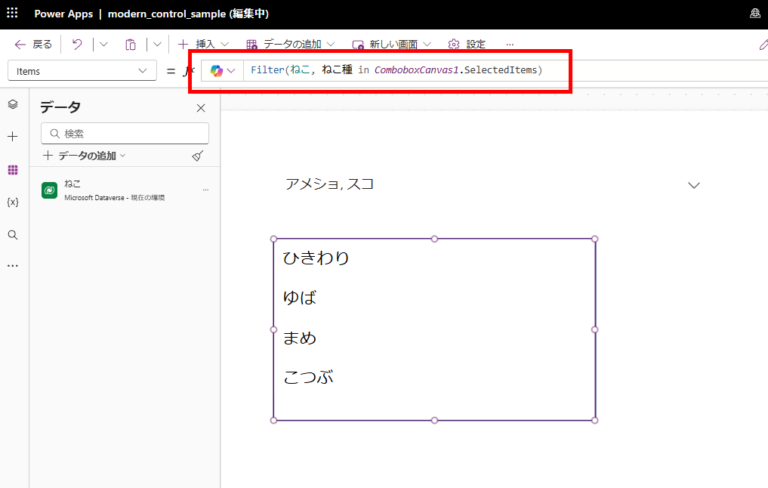Open the tree view layers icon
The width and height of the screenshot is (768, 488).
pyautogui.click(x=12, y=104)
